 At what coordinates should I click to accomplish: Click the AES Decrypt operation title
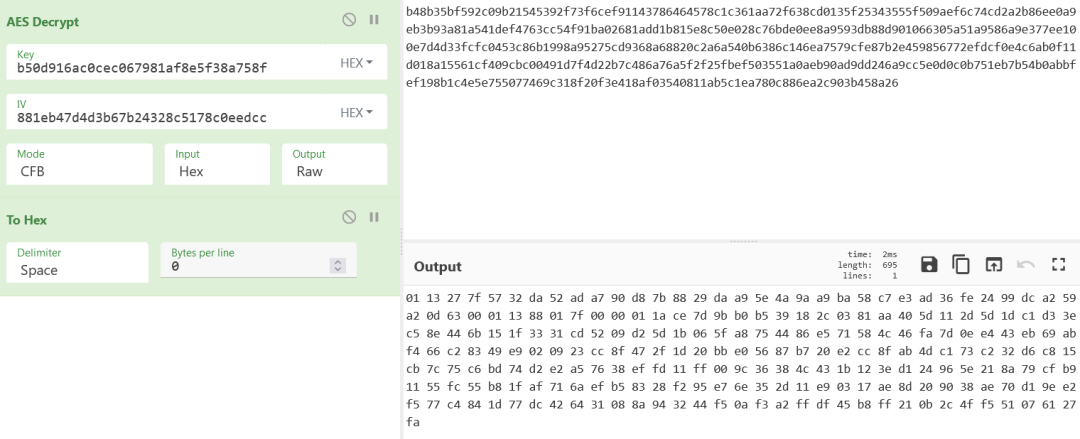(x=43, y=21)
